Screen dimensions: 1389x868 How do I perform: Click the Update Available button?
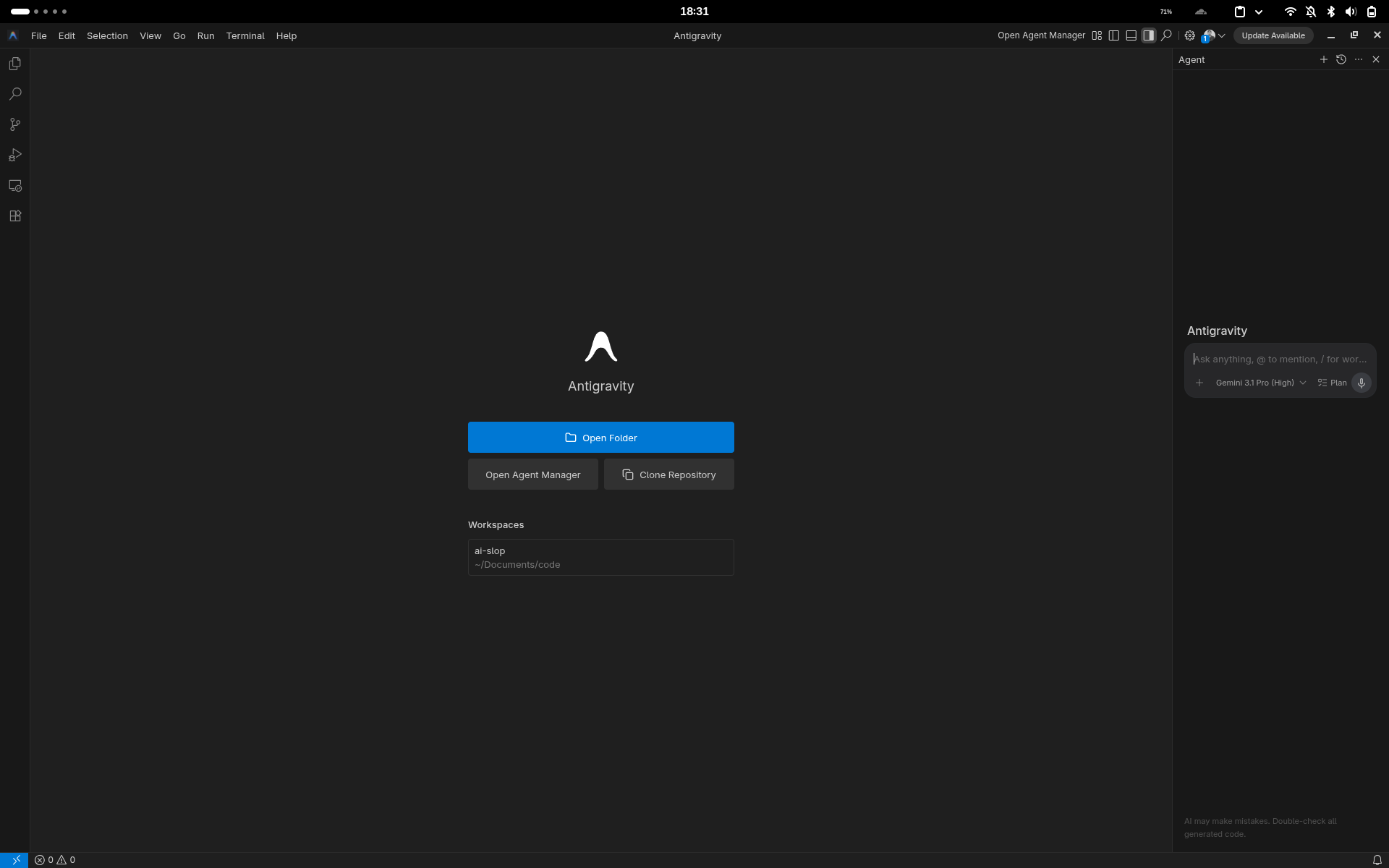1273,35
